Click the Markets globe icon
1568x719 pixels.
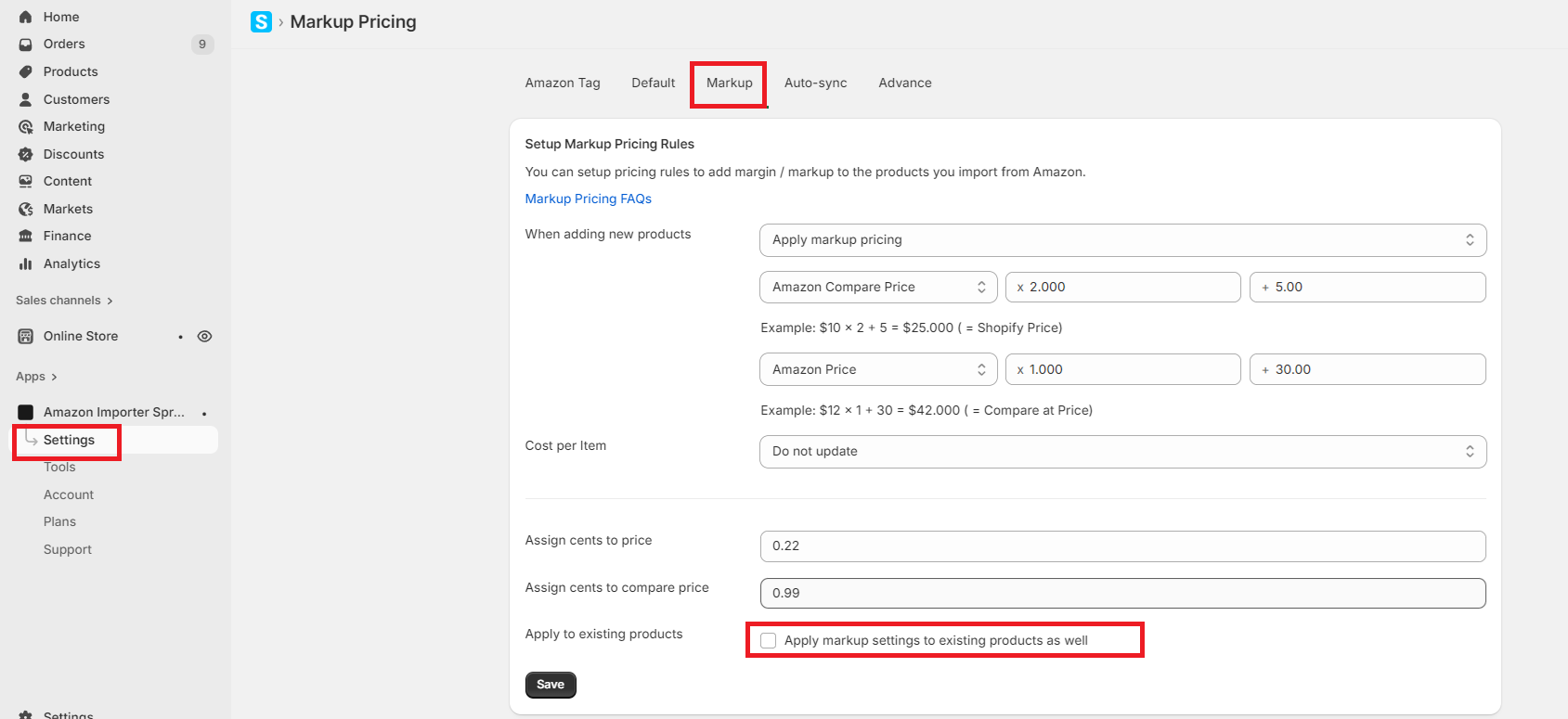(26, 209)
